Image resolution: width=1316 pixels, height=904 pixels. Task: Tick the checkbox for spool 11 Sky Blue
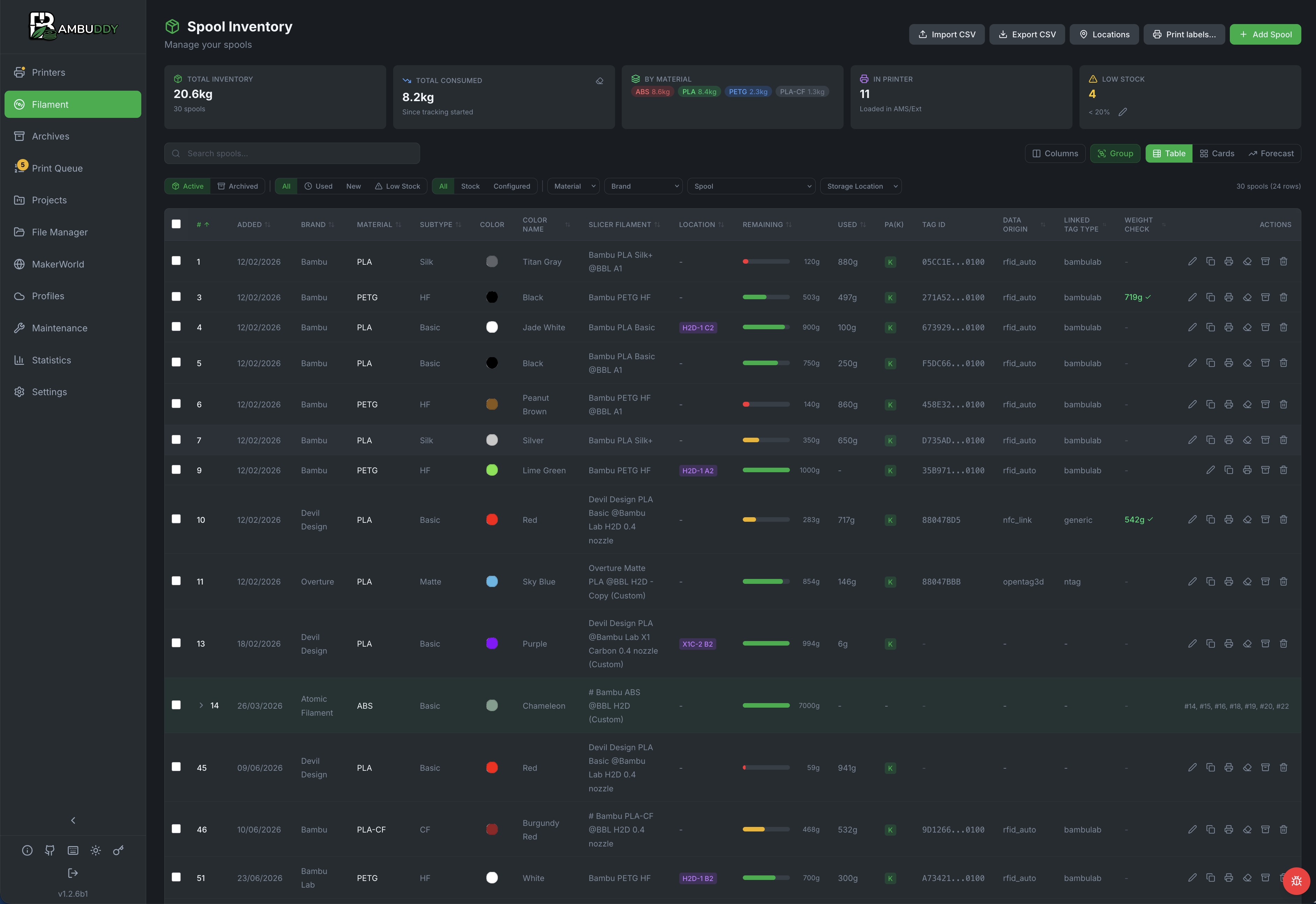point(176,581)
